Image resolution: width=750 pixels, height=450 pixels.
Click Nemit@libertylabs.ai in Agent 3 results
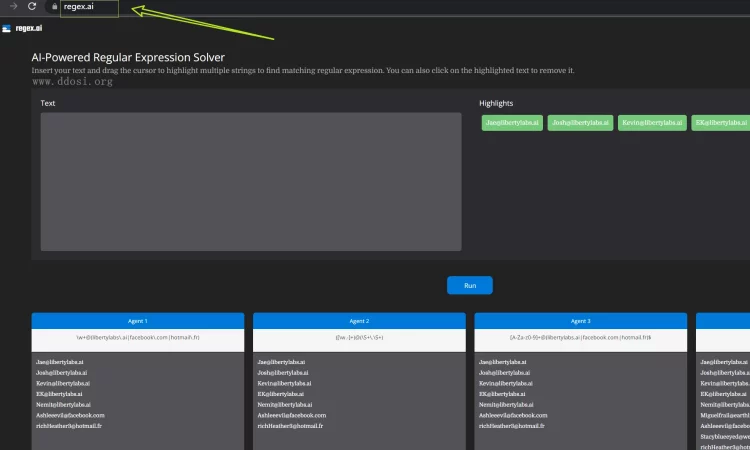507,405
